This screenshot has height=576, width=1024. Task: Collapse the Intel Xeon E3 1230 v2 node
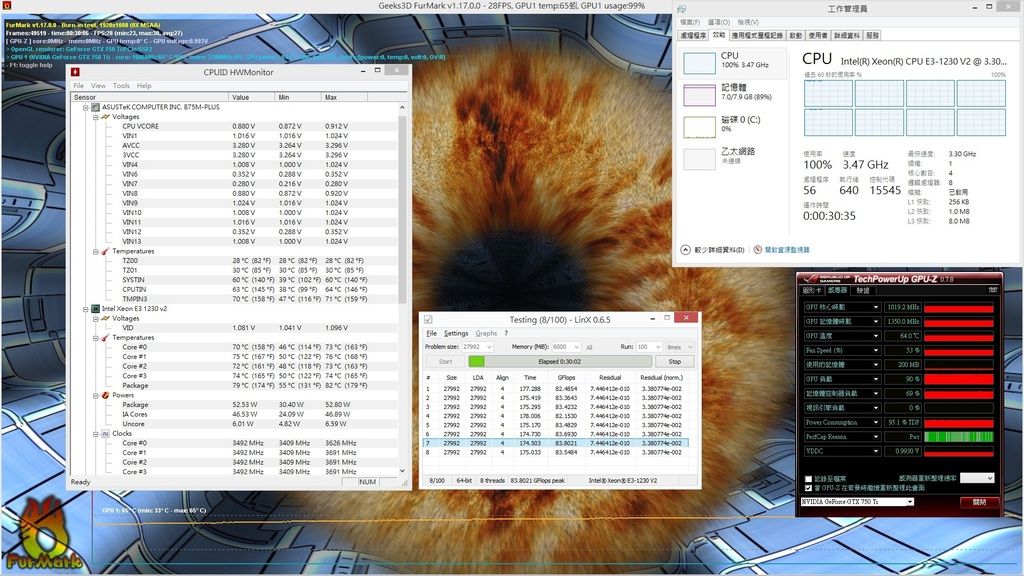[x=86, y=309]
